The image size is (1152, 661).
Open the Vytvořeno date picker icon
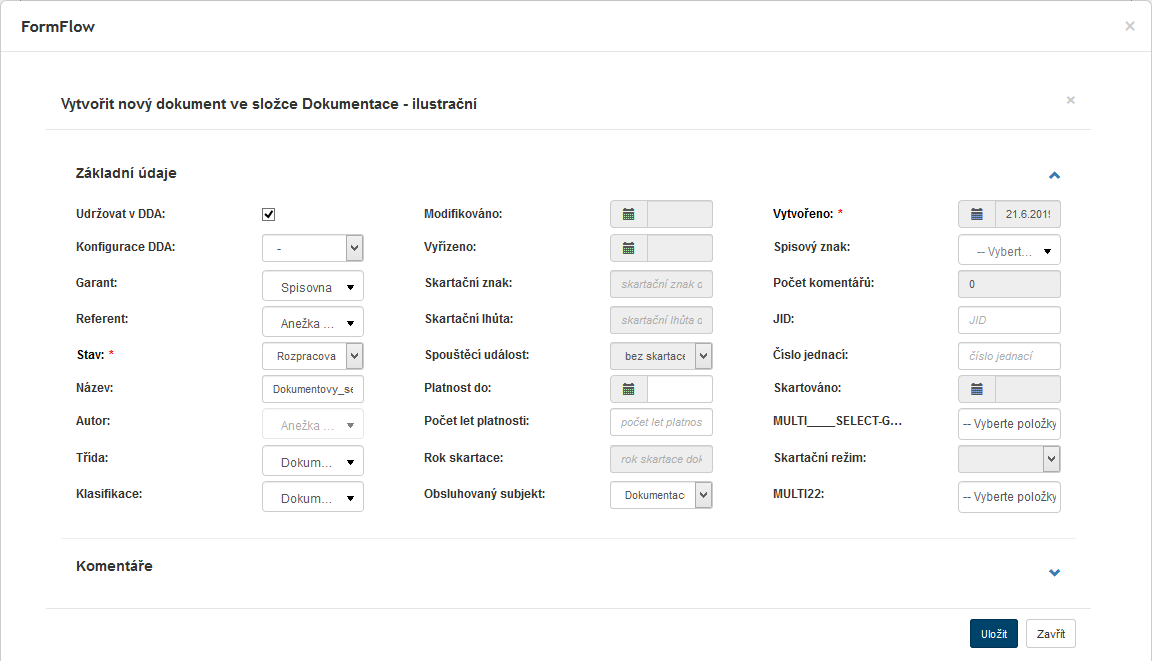[977, 214]
